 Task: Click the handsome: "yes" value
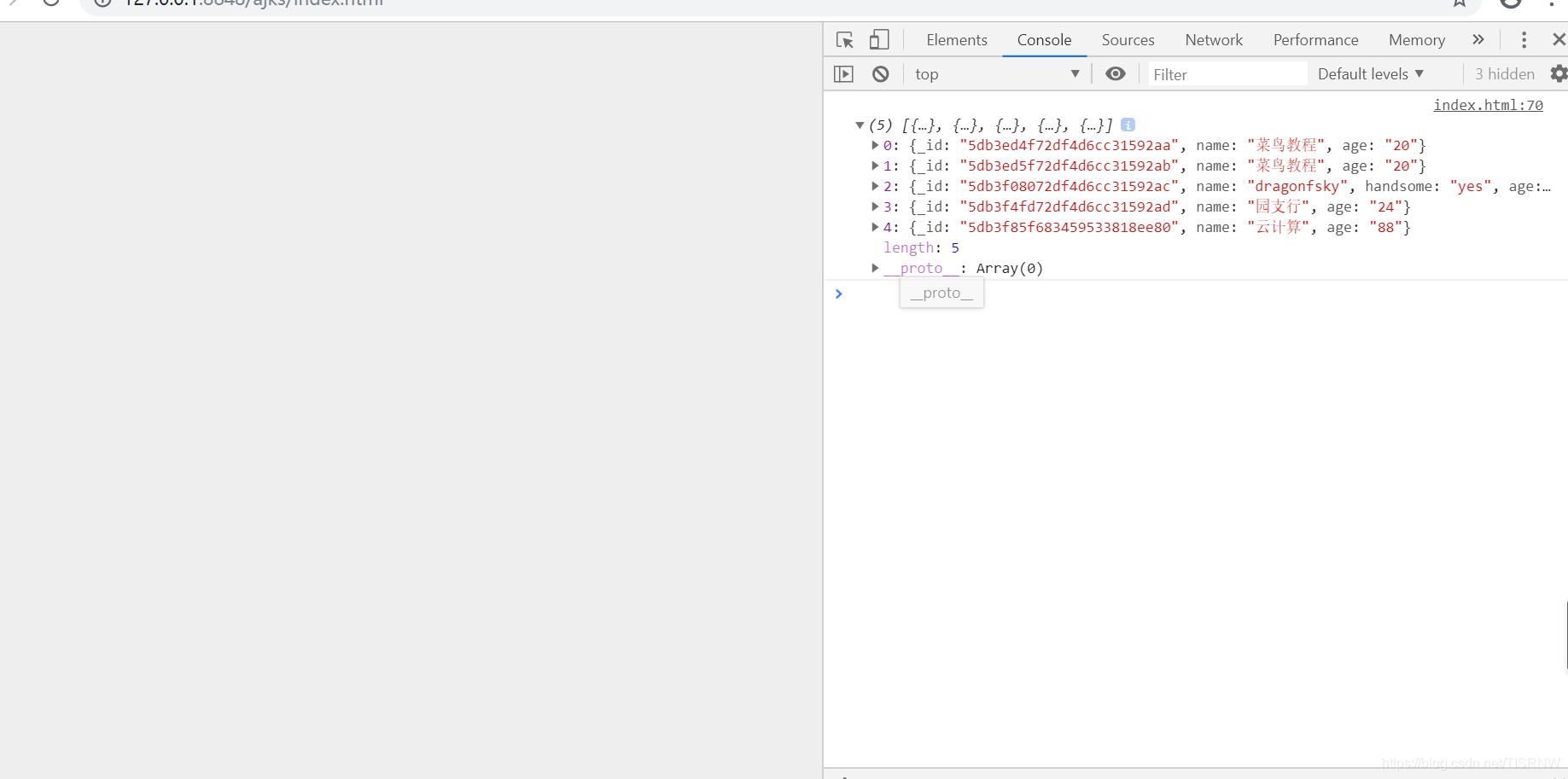click(1471, 186)
